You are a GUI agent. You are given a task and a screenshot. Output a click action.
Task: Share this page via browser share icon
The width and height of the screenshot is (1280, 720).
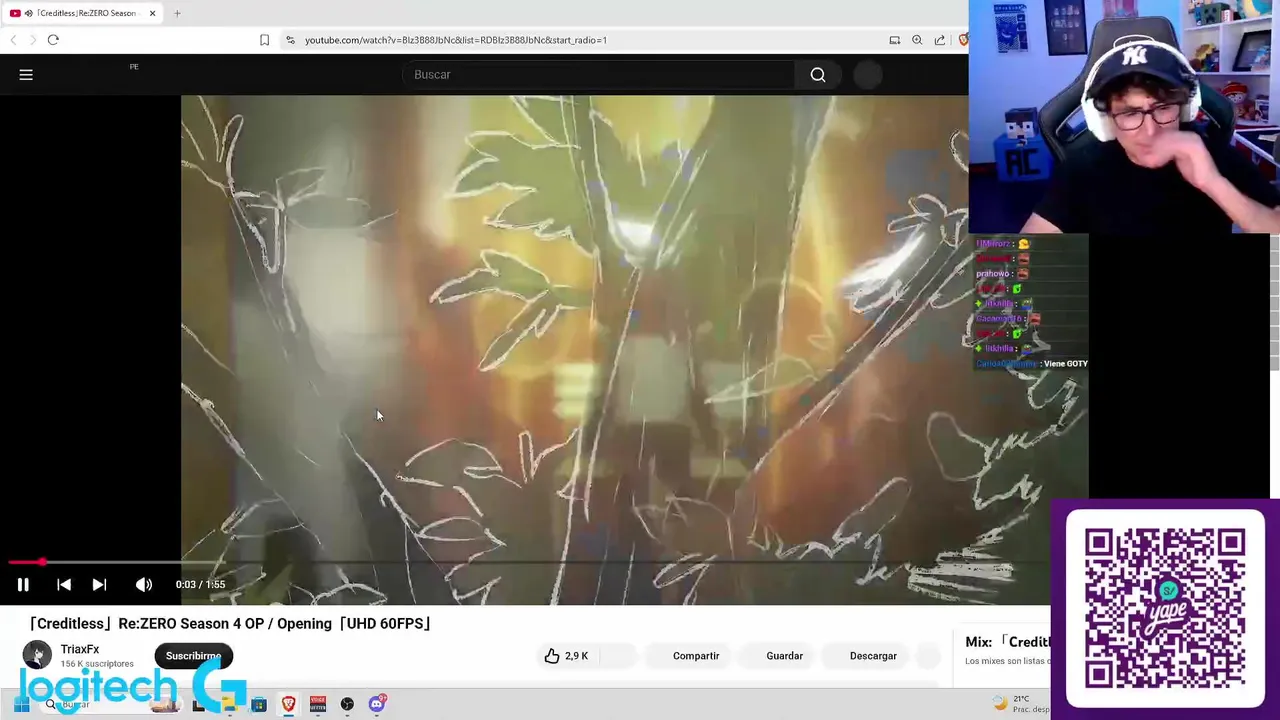pyautogui.click(x=940, y=40)
